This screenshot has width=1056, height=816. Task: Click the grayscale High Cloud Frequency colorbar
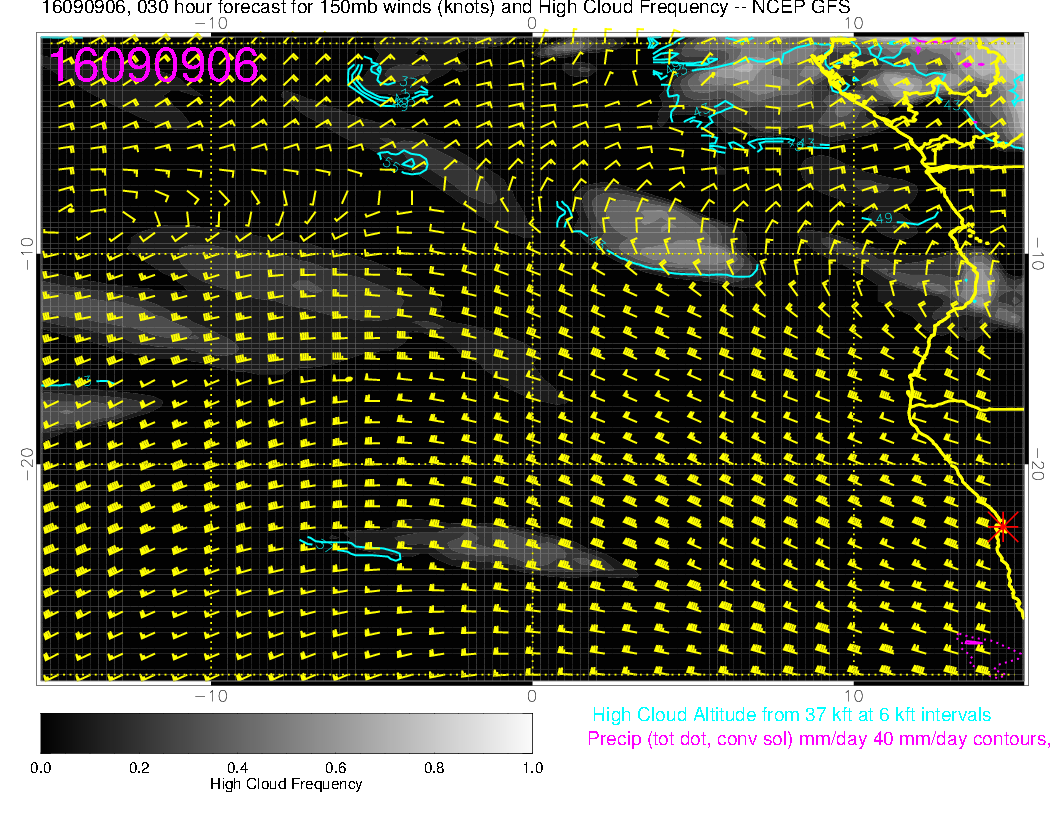pos(286,733)
